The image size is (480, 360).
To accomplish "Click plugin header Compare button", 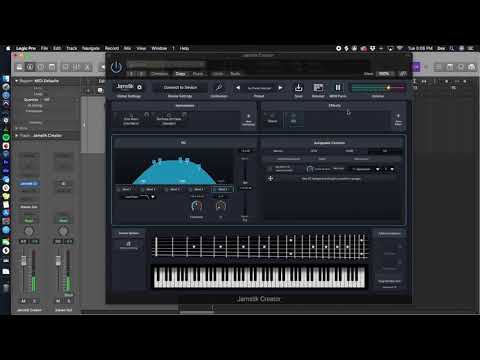I will coord(159,74).
